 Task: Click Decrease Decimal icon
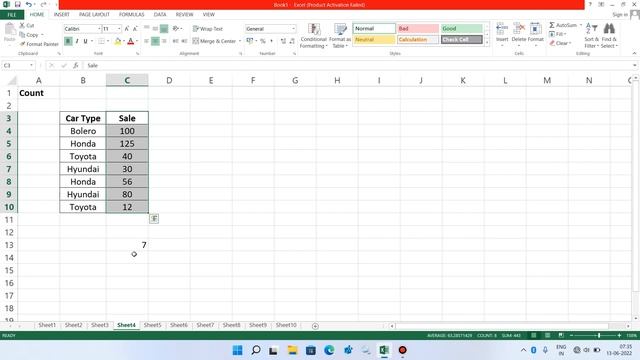[x=292, y=41]
